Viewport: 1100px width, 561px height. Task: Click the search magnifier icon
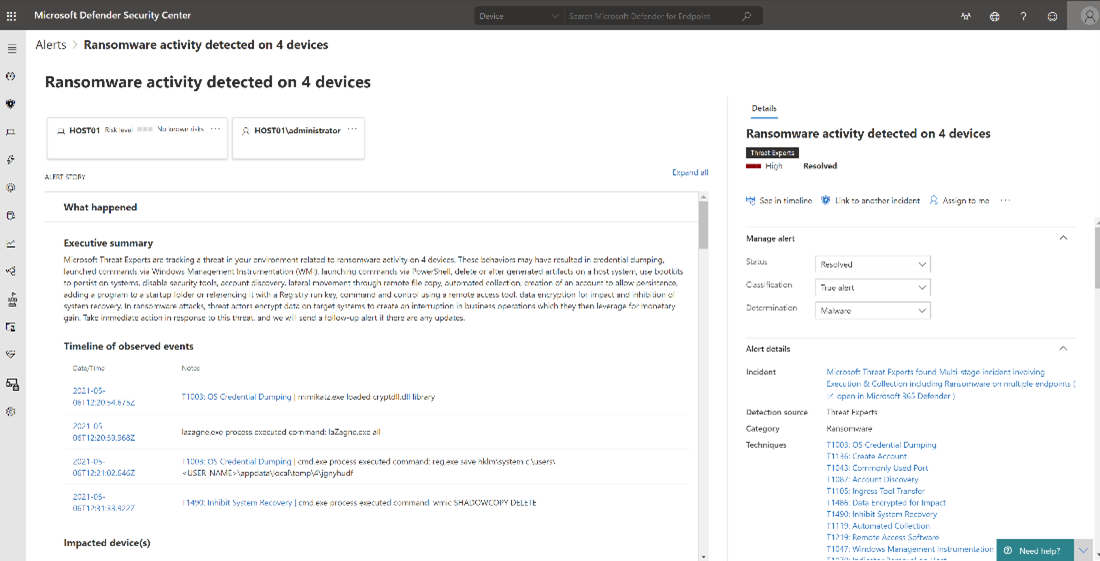click(x=747, y=16)
